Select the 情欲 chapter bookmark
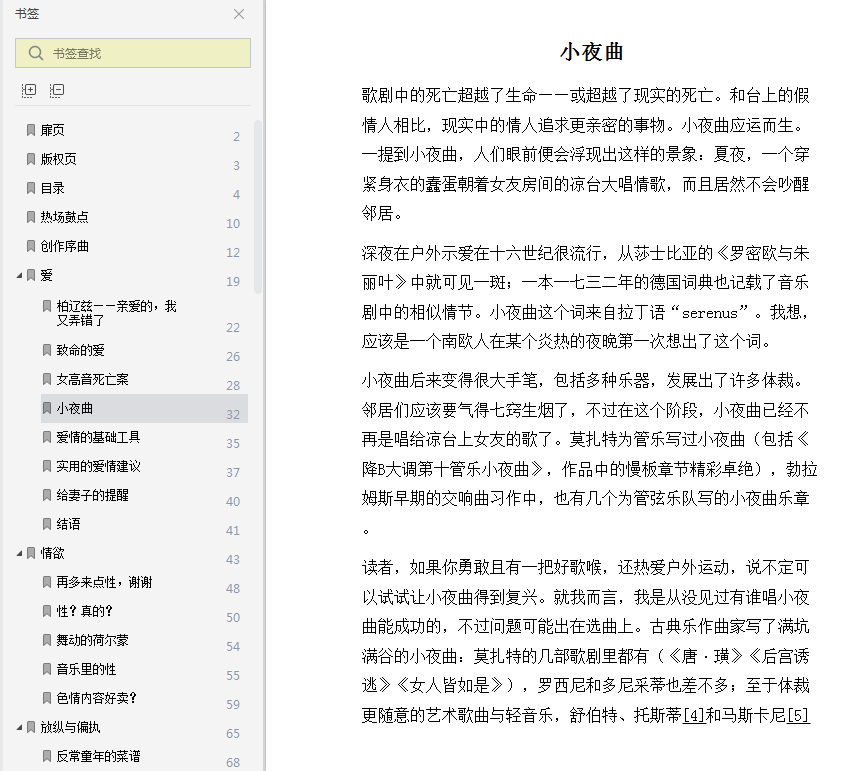The width and height of the screenshot is (847, 771). pos(52,553)
